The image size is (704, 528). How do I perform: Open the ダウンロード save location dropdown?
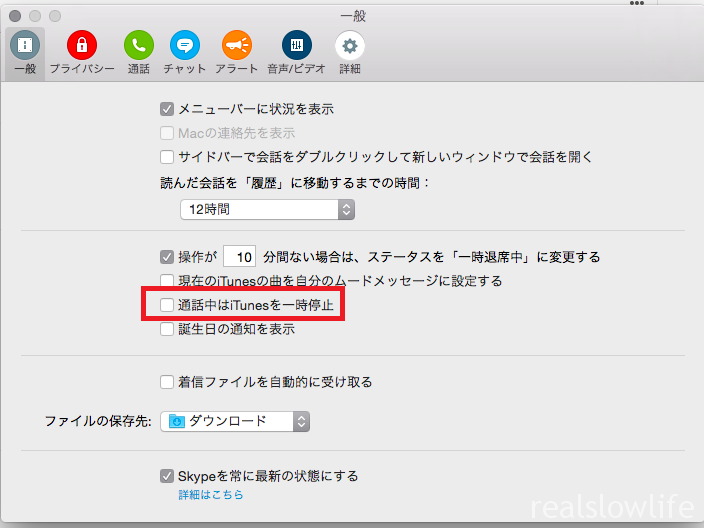point(235,421)
